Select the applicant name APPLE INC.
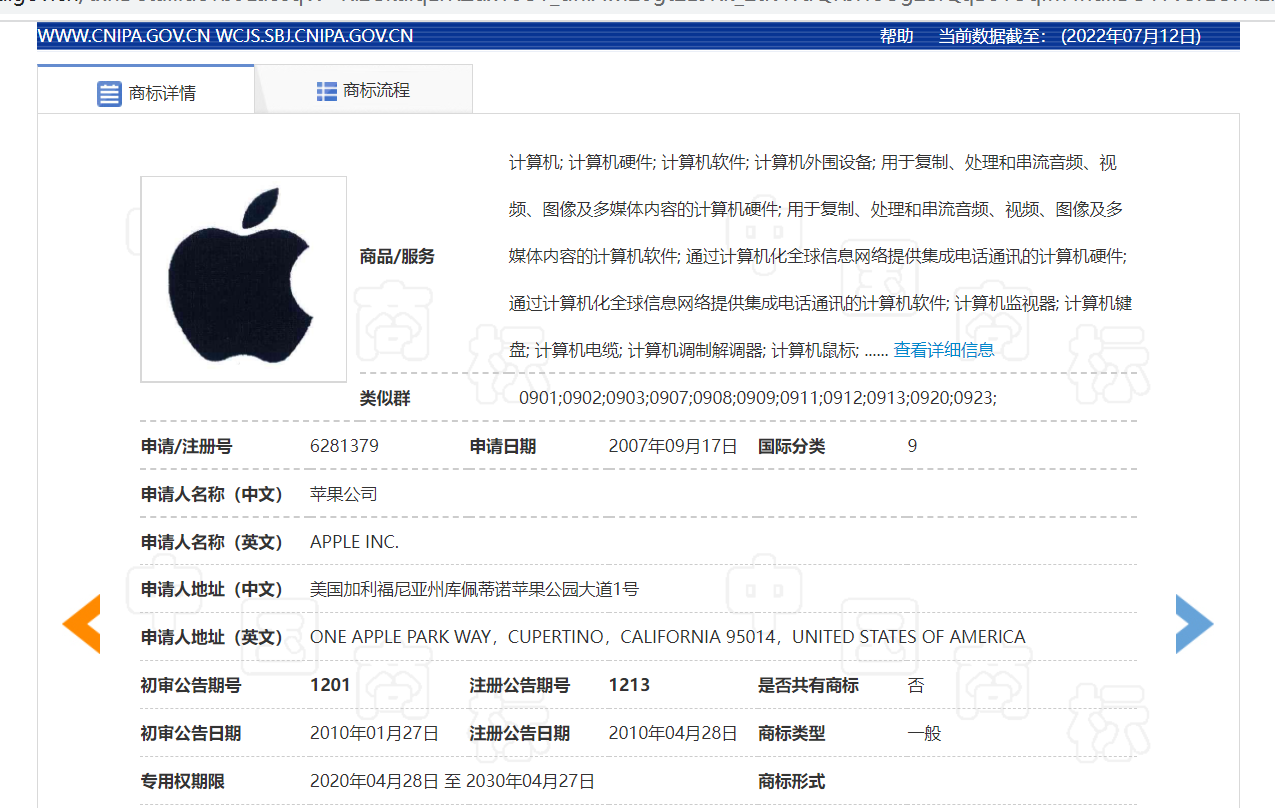The height and width of the screenshot is (808, 1275). (354, 541)
